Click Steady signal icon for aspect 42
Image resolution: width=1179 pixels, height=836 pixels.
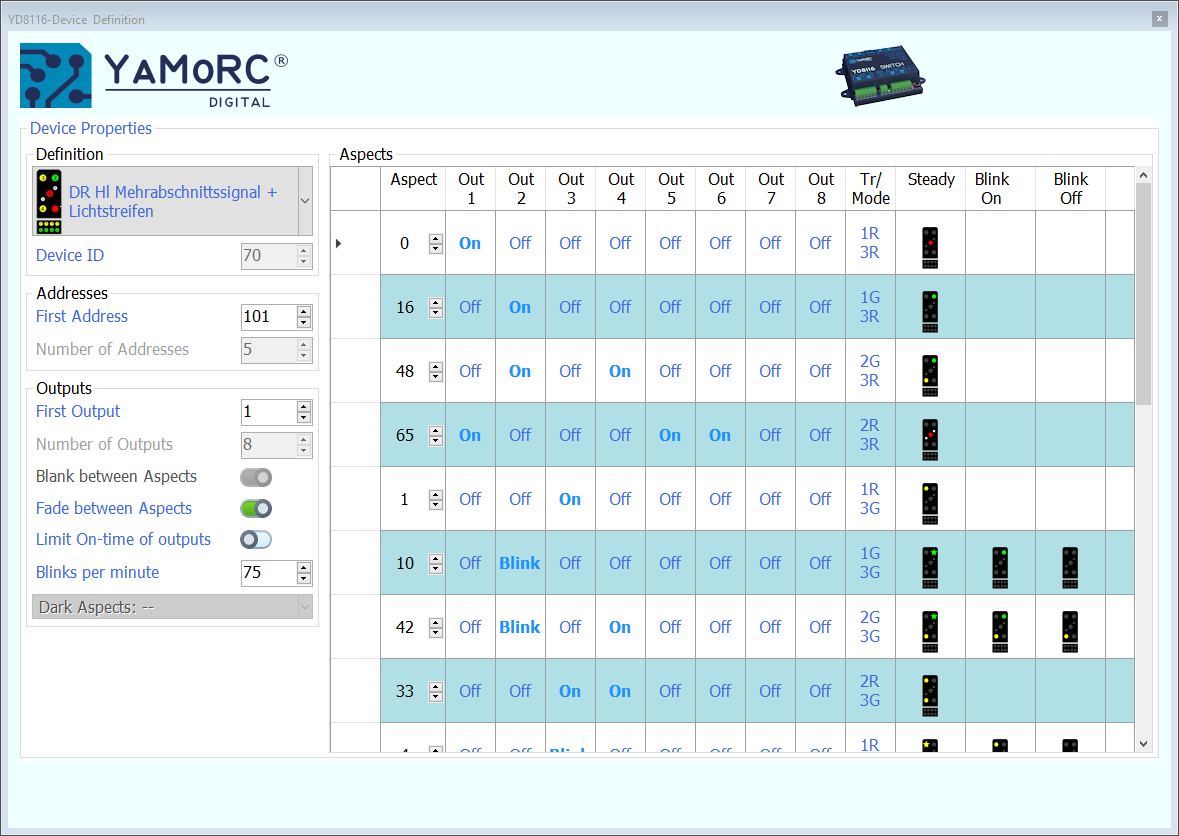tap(930, 631)
